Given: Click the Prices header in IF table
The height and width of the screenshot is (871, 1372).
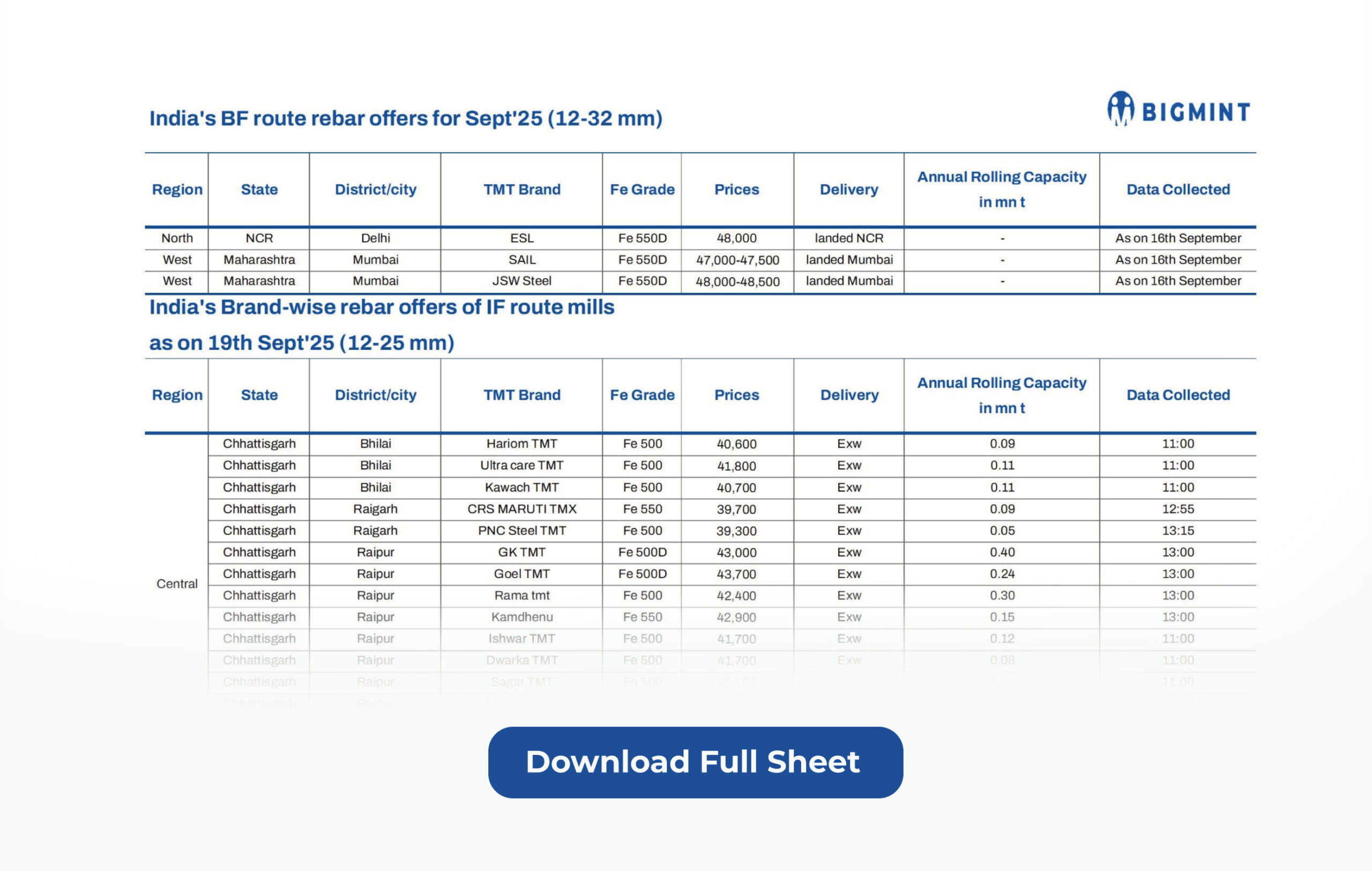Looking at the screenshot, I should click(x=736, y=395).
